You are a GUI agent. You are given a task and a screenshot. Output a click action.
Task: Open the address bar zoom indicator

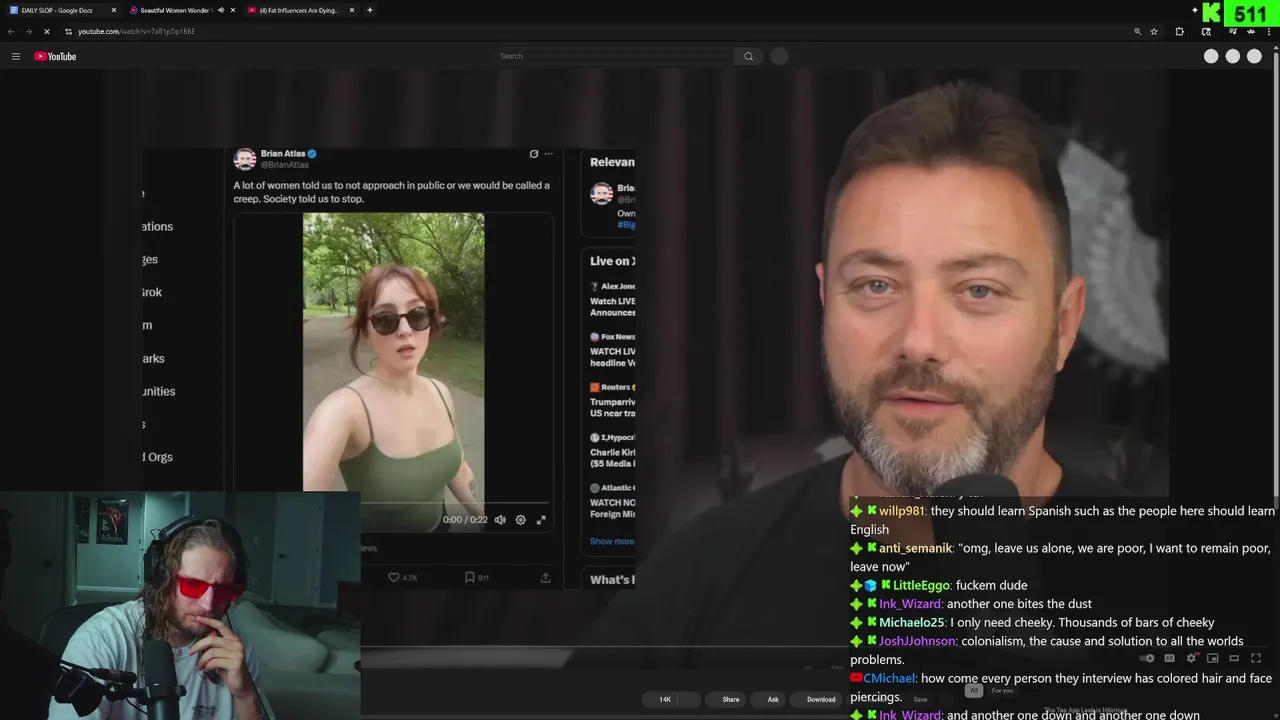(1137, 31)
